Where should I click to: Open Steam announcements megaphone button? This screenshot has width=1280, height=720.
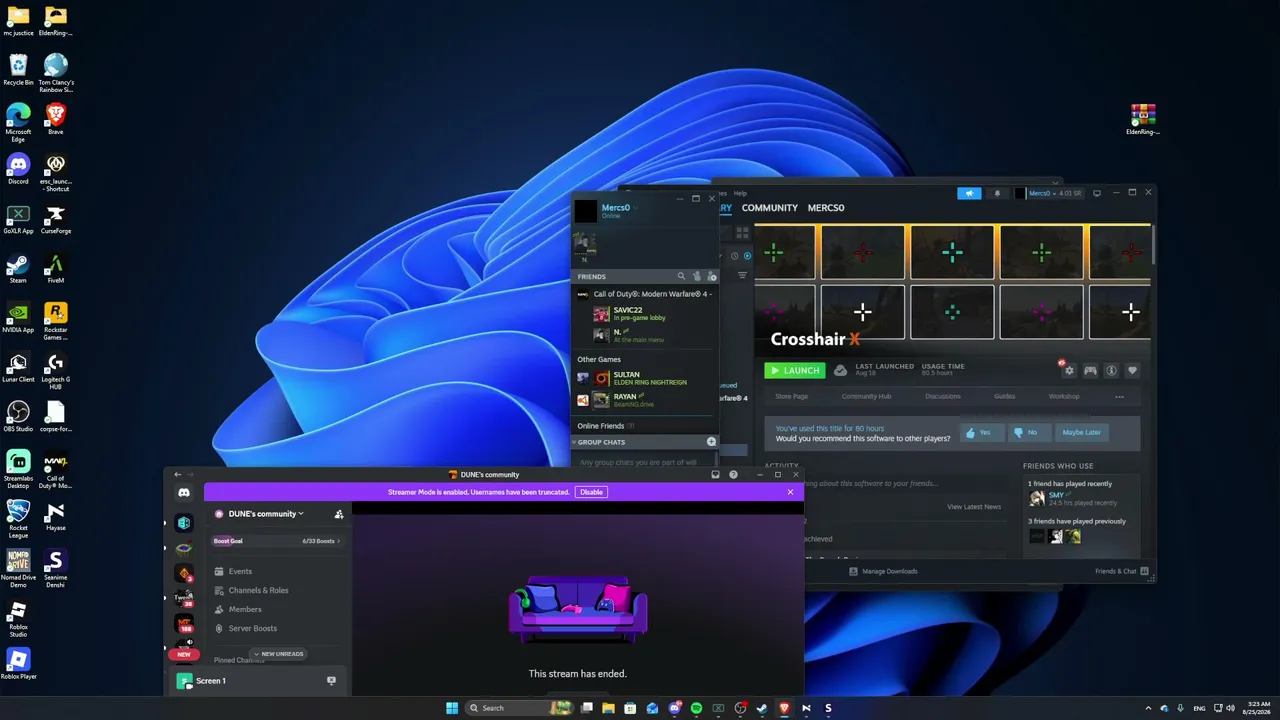click(969, 193)
